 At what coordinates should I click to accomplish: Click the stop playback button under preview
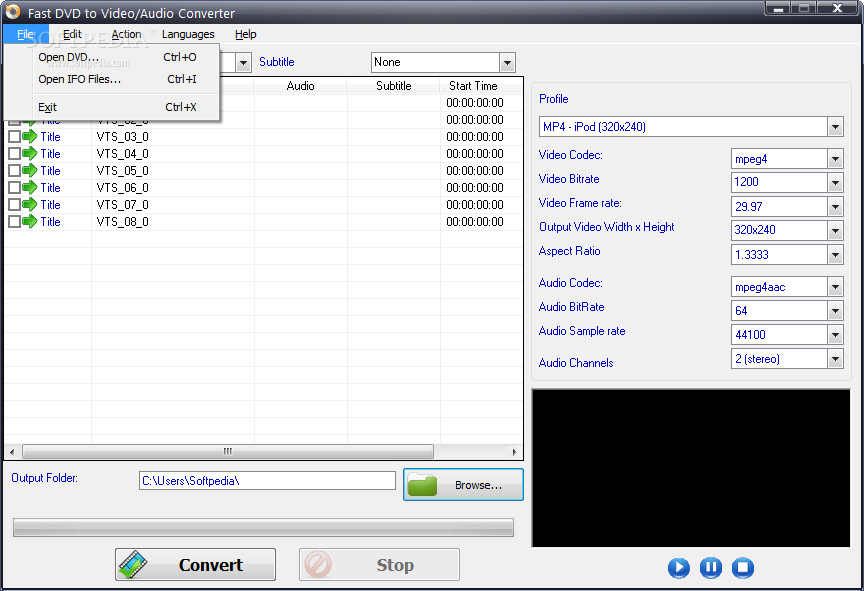[x=743, y=567]
